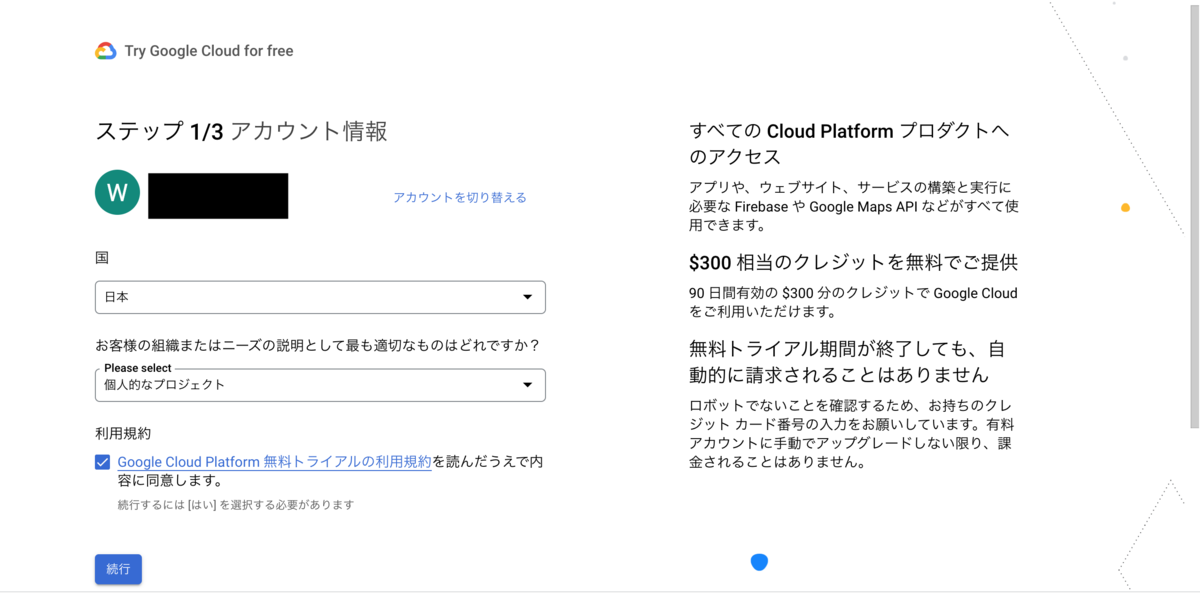Click the small orange dot on the right
Screen dimensions: 1200x597
(1125, 208)
